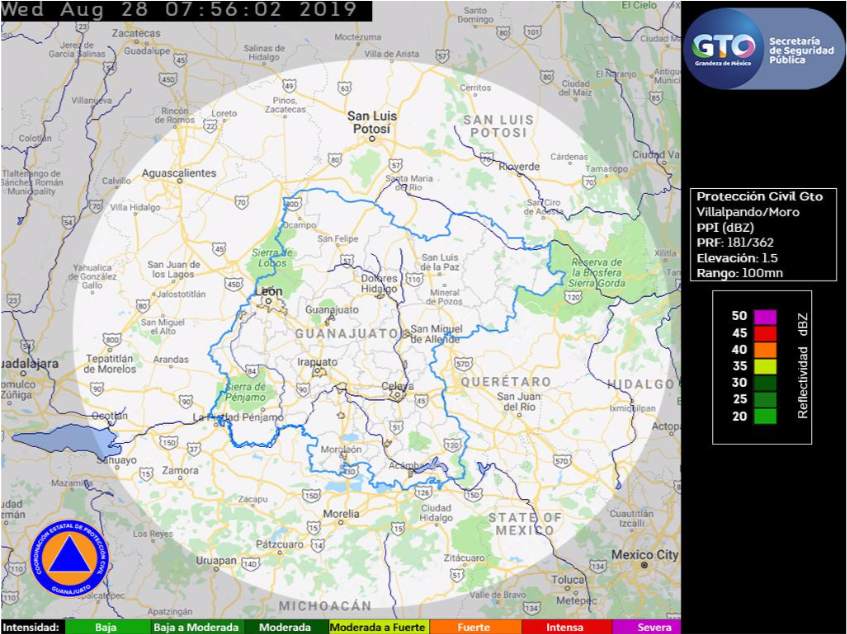
Task: Select the magenta 50 dBZ color swatch
Action: coord(765,316)
